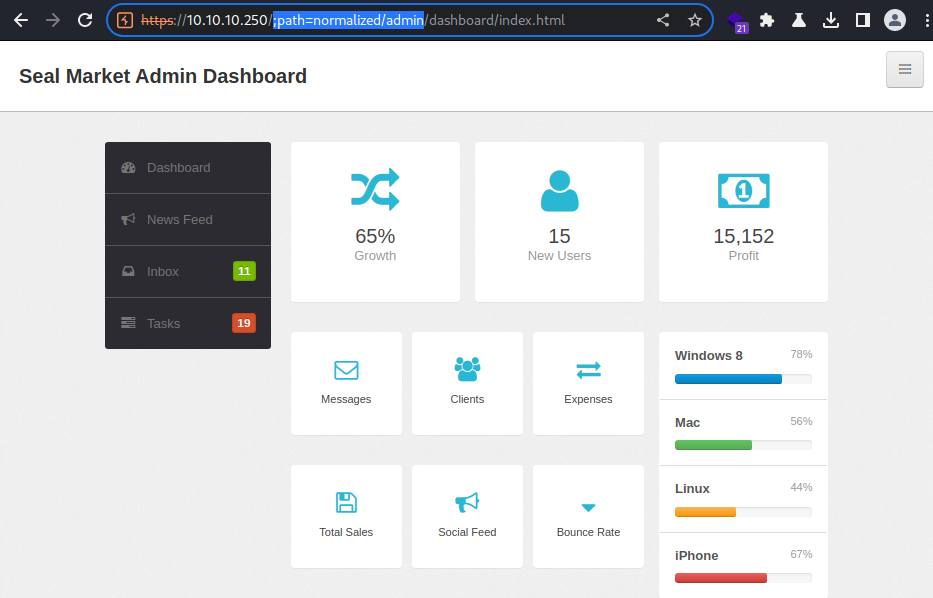Open the Chrome Labs flask icon
933x598 pixels.
click(x=799, y=20)
